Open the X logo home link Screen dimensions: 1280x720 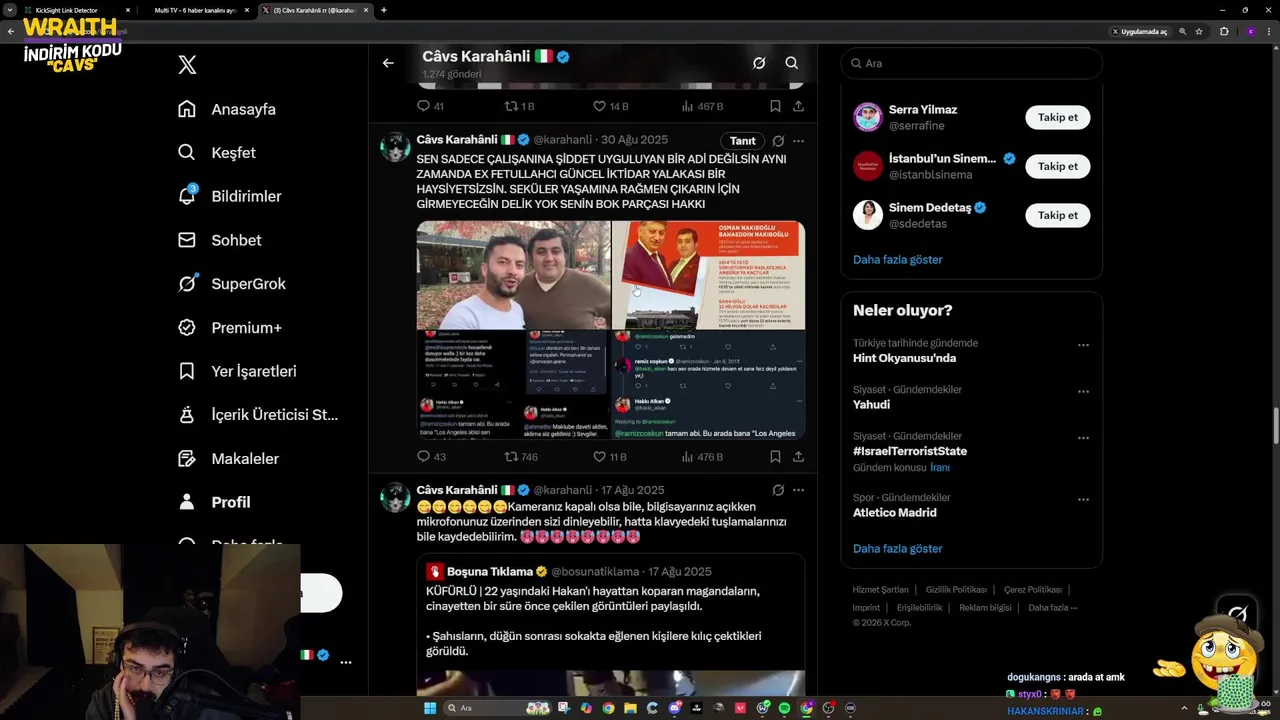(187, 65)
